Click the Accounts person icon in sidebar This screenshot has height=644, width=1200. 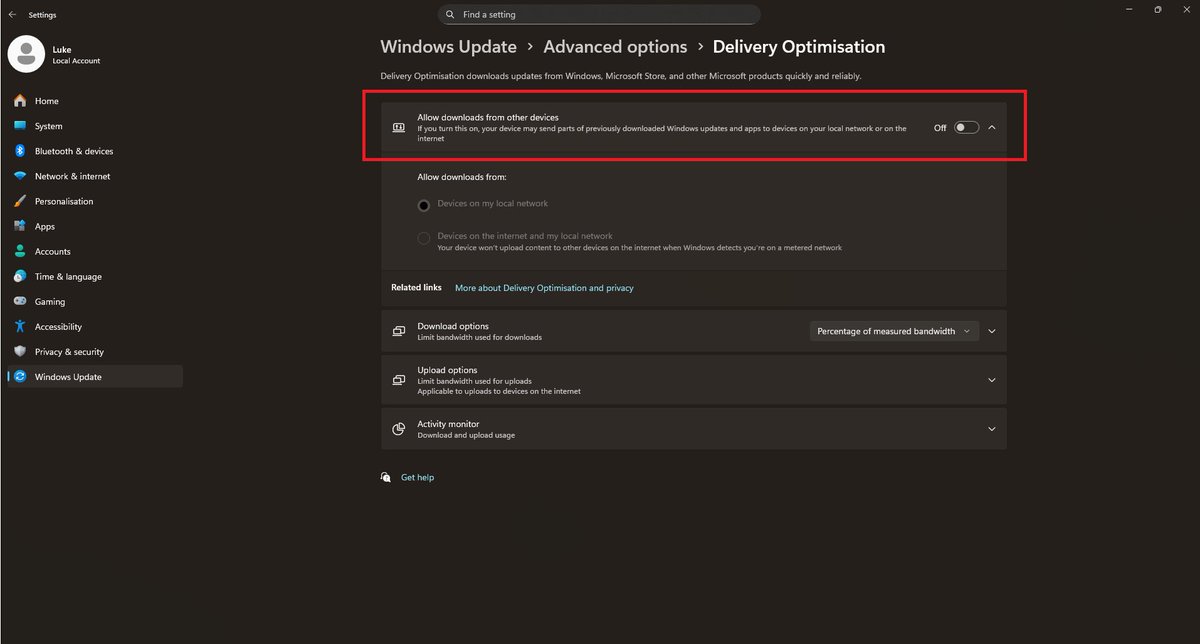20,251
